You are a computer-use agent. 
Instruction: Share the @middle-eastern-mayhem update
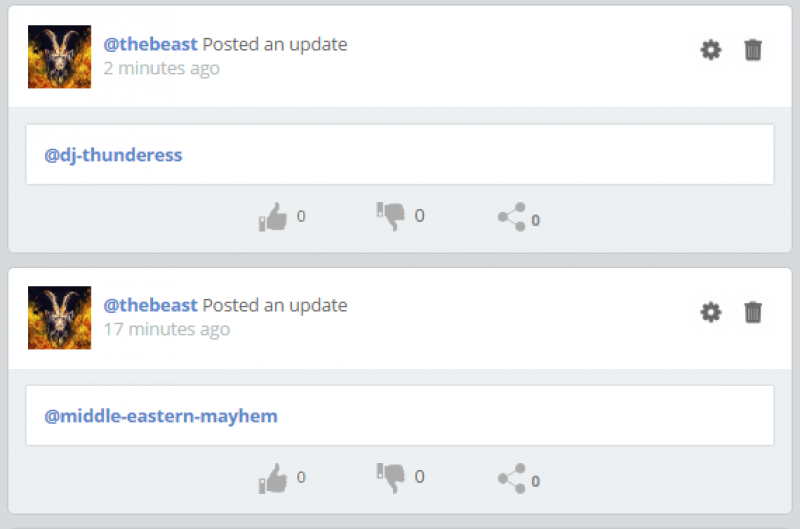(x=511, y=478)
